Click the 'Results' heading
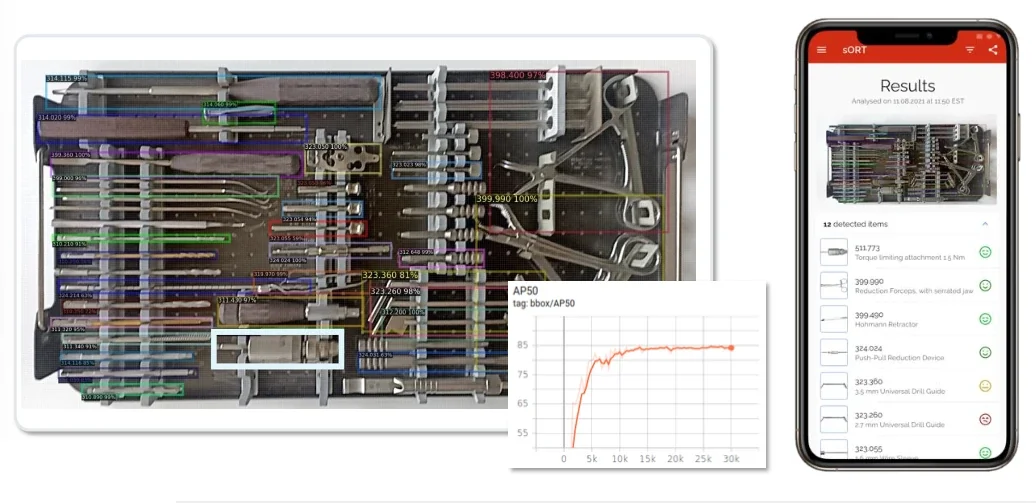Viewport: 1036px width, 503px height. 908,86
